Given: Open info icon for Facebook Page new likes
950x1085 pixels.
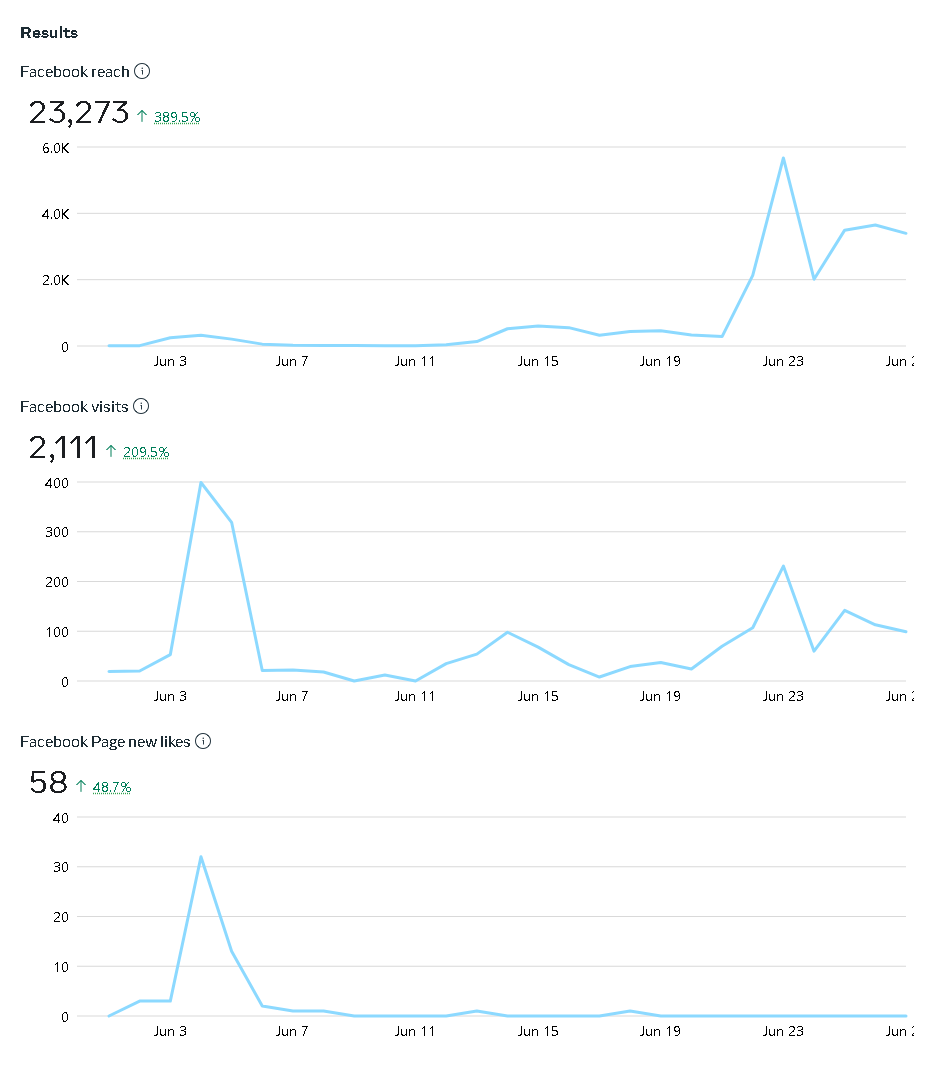Looking at the screenshot, I should click(203, 741).
